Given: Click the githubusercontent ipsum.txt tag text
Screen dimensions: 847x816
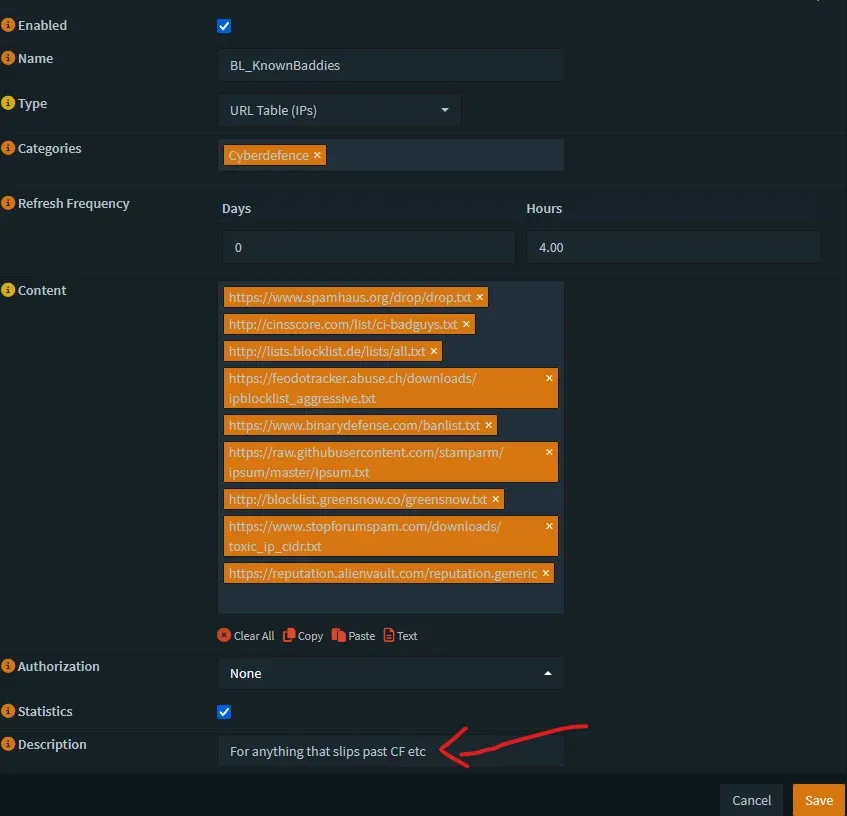Looking at the screenshot, I should [366, 462].
